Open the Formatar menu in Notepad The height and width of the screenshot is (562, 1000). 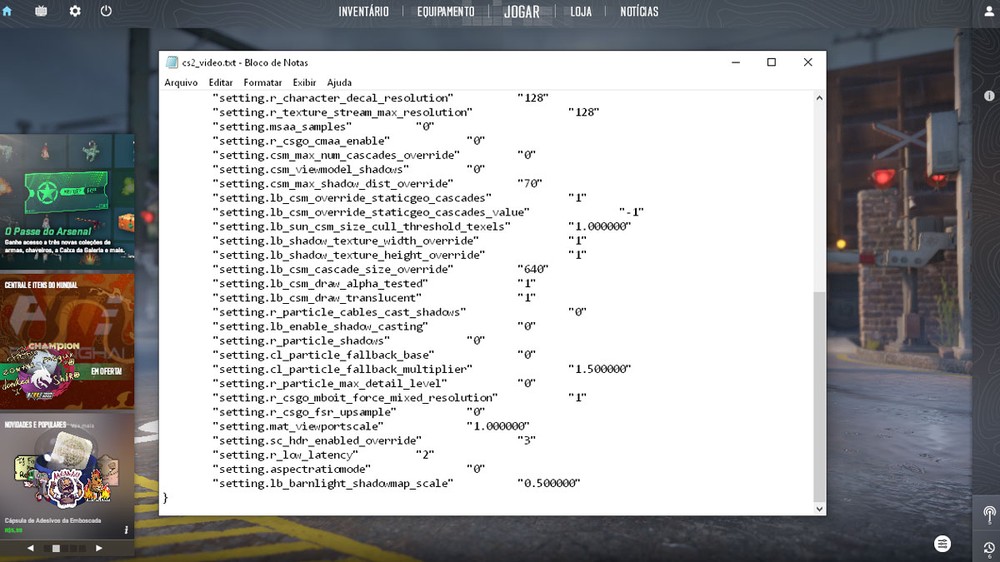(x=262, y=82)
